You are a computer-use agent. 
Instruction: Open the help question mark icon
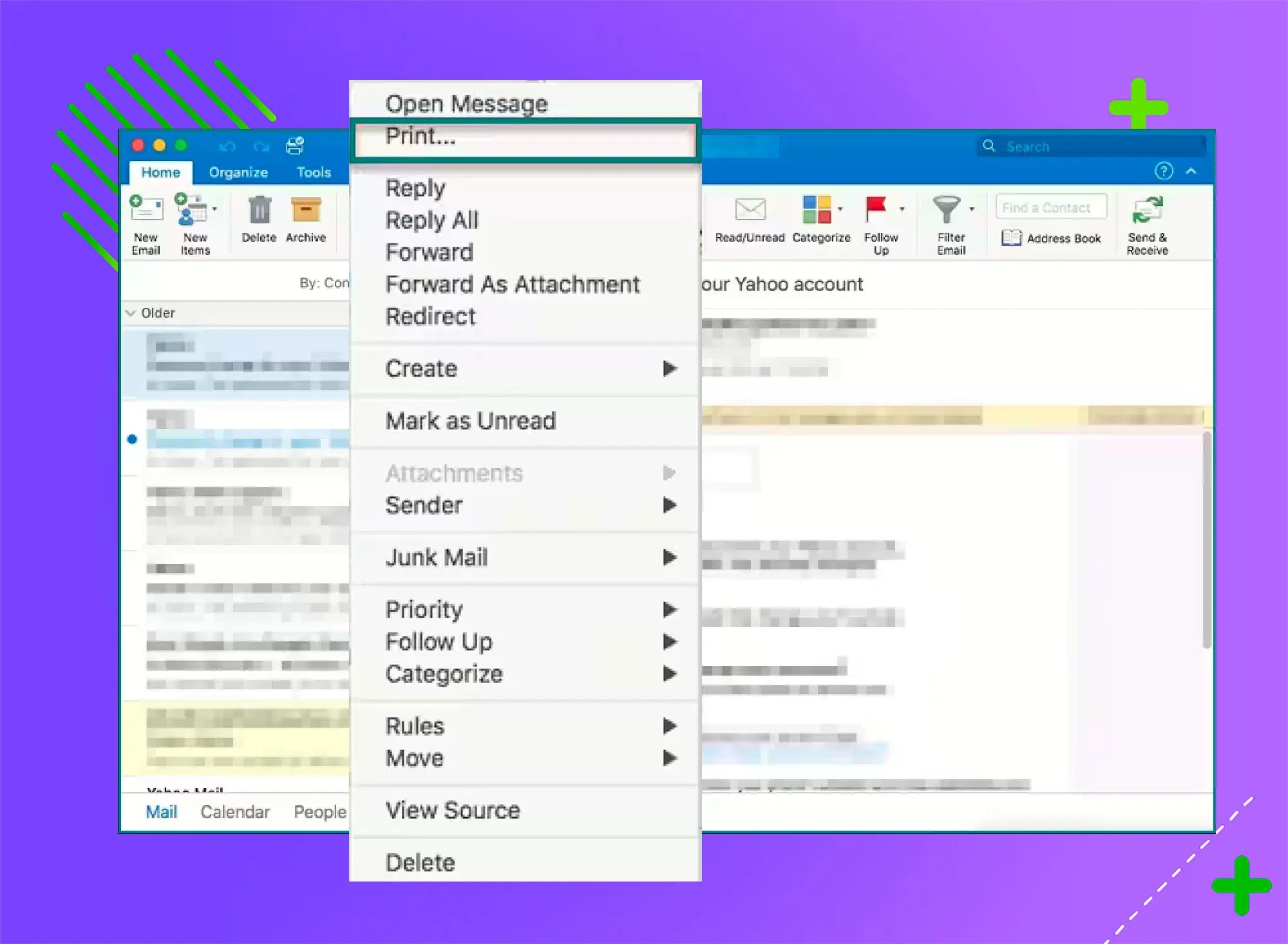pyautogui.click(x=1164, y=171)
